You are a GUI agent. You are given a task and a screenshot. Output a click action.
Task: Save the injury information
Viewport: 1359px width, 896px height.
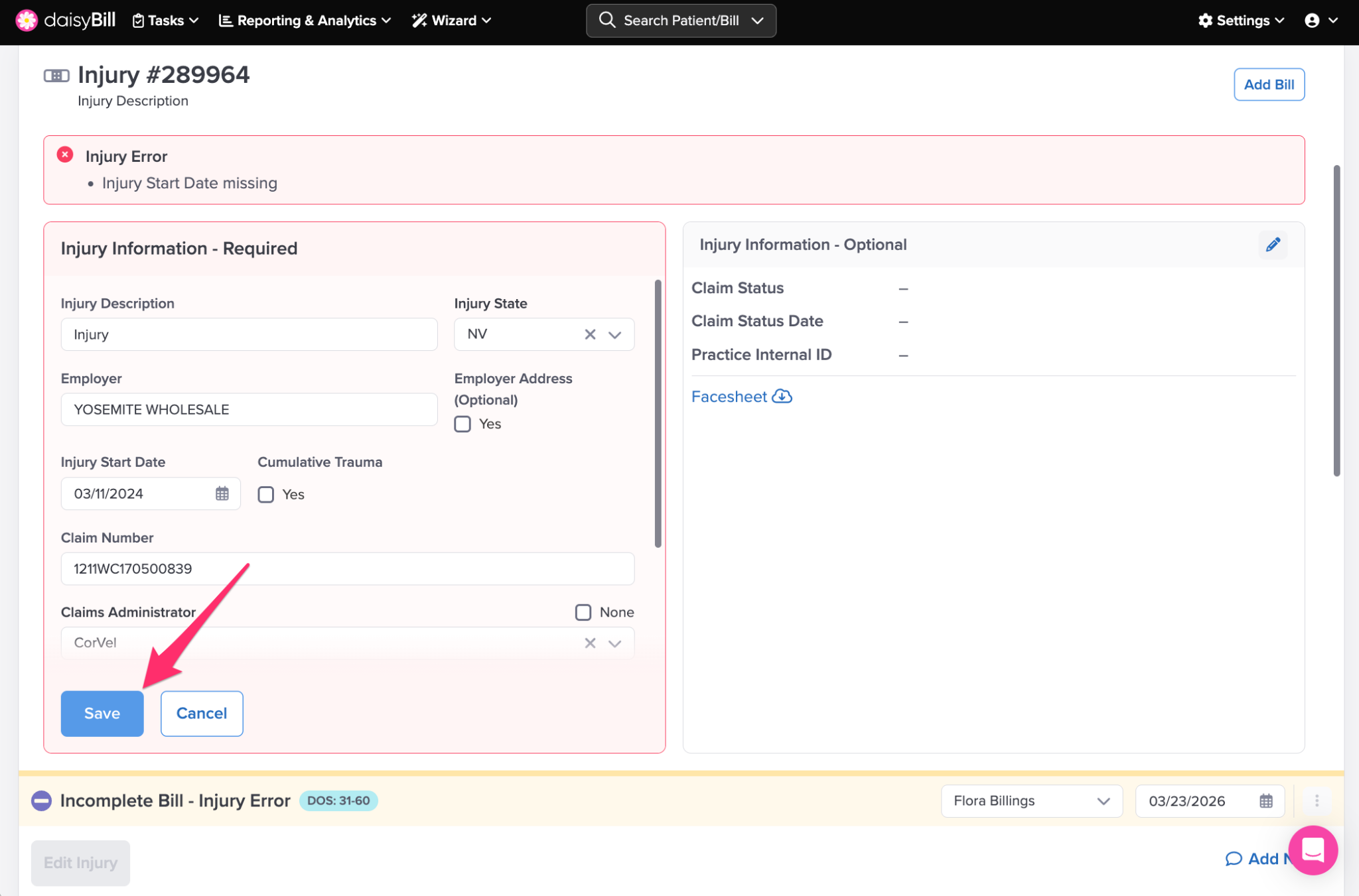(102, 713)
